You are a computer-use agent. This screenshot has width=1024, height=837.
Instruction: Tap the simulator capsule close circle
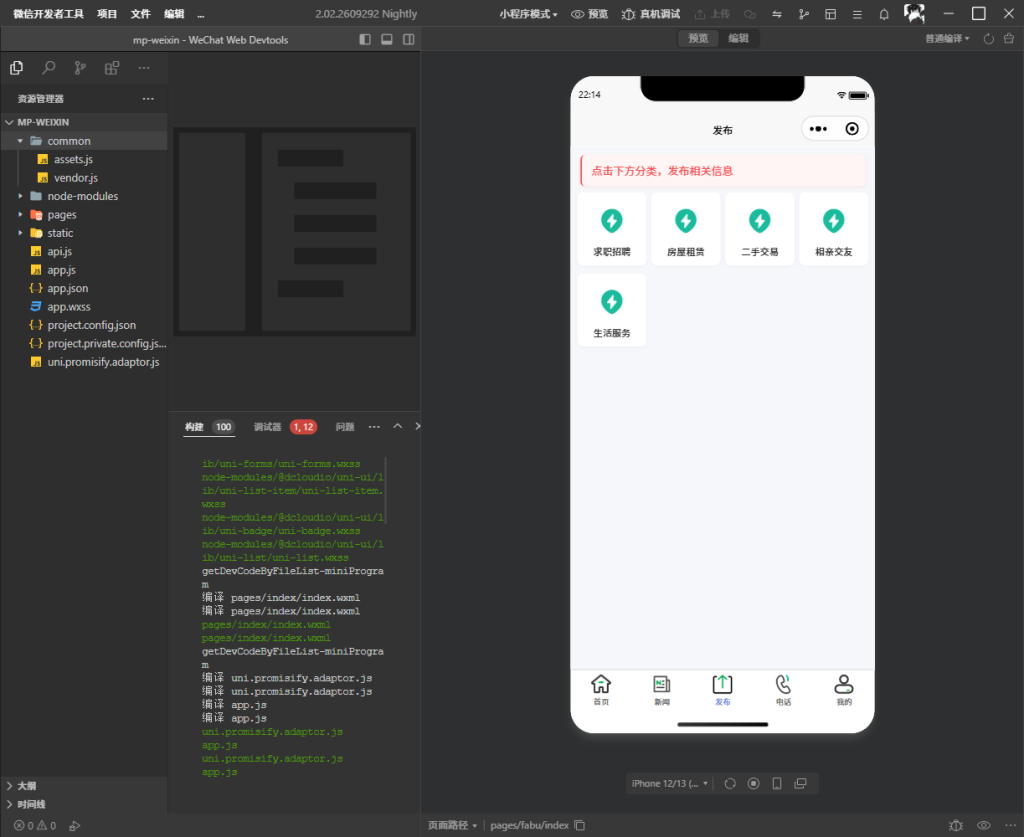(x=852, y=129)
